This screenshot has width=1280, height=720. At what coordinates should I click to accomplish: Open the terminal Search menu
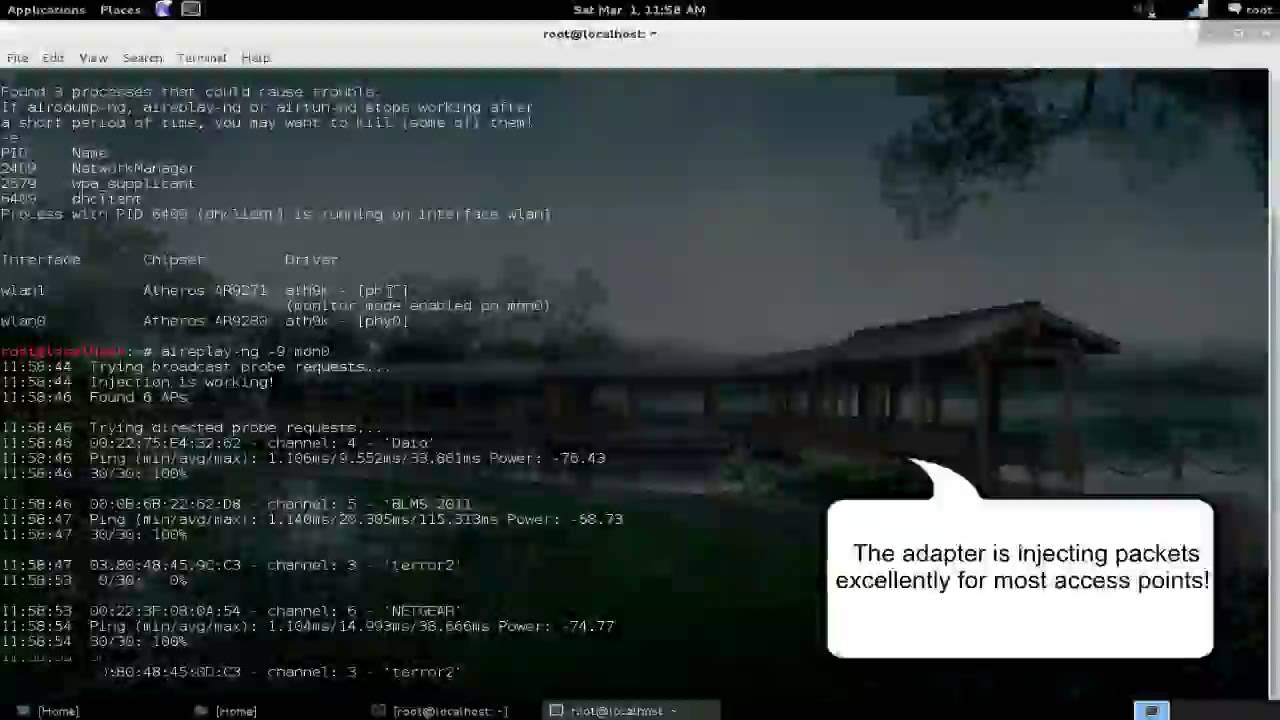tap(142, 58)
